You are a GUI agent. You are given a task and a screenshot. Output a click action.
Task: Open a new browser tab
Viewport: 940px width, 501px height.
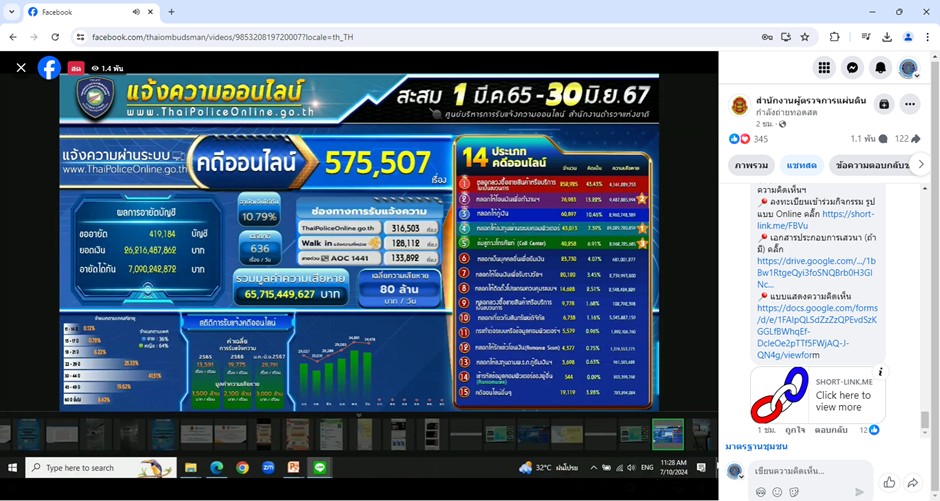point(171,12)
